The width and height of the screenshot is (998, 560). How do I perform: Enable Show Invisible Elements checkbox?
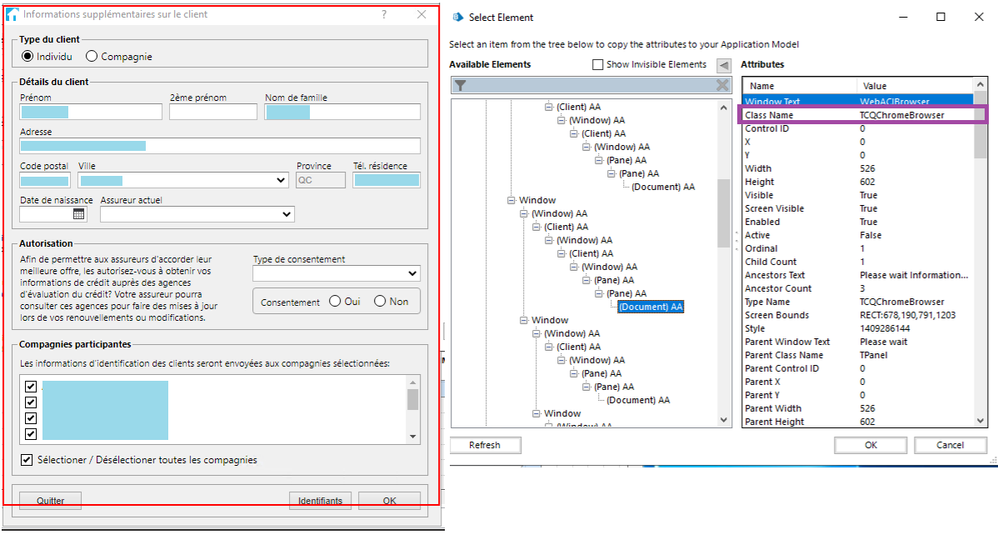click(x=598, y=65)
